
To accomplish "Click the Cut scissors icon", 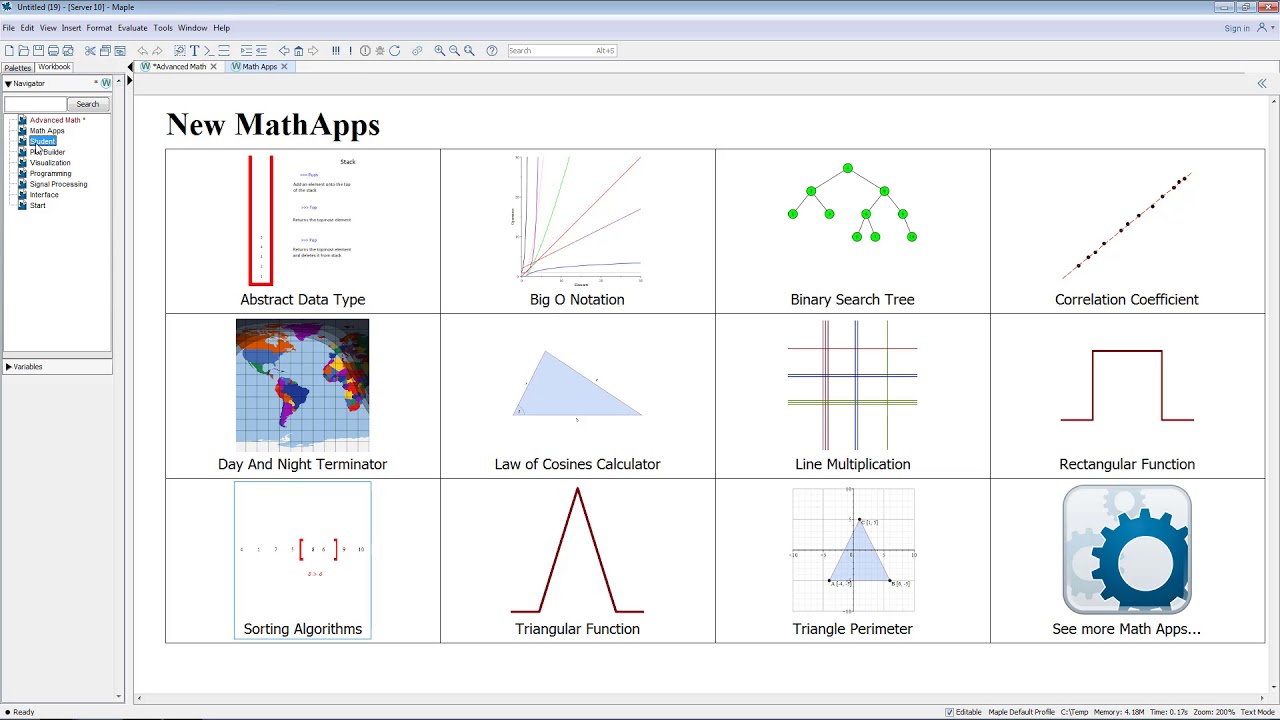I will [90, 50].
